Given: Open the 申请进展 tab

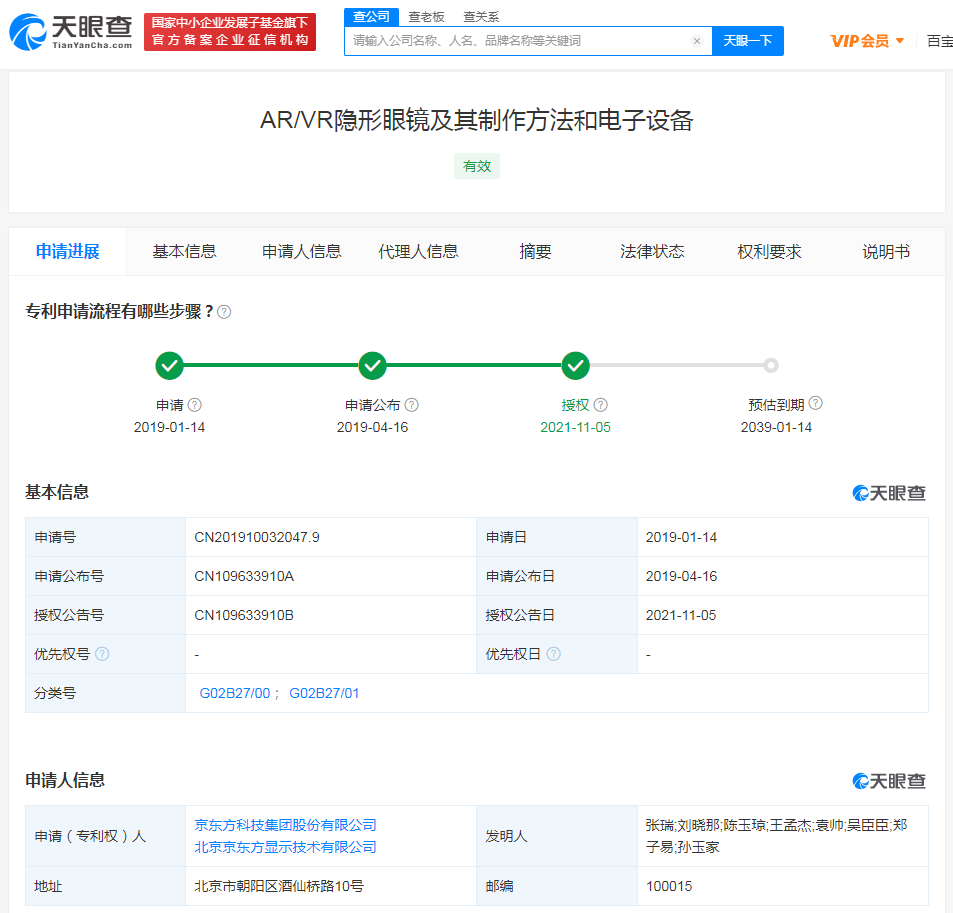Looking at the screenshot, I should tap(67, 252).
